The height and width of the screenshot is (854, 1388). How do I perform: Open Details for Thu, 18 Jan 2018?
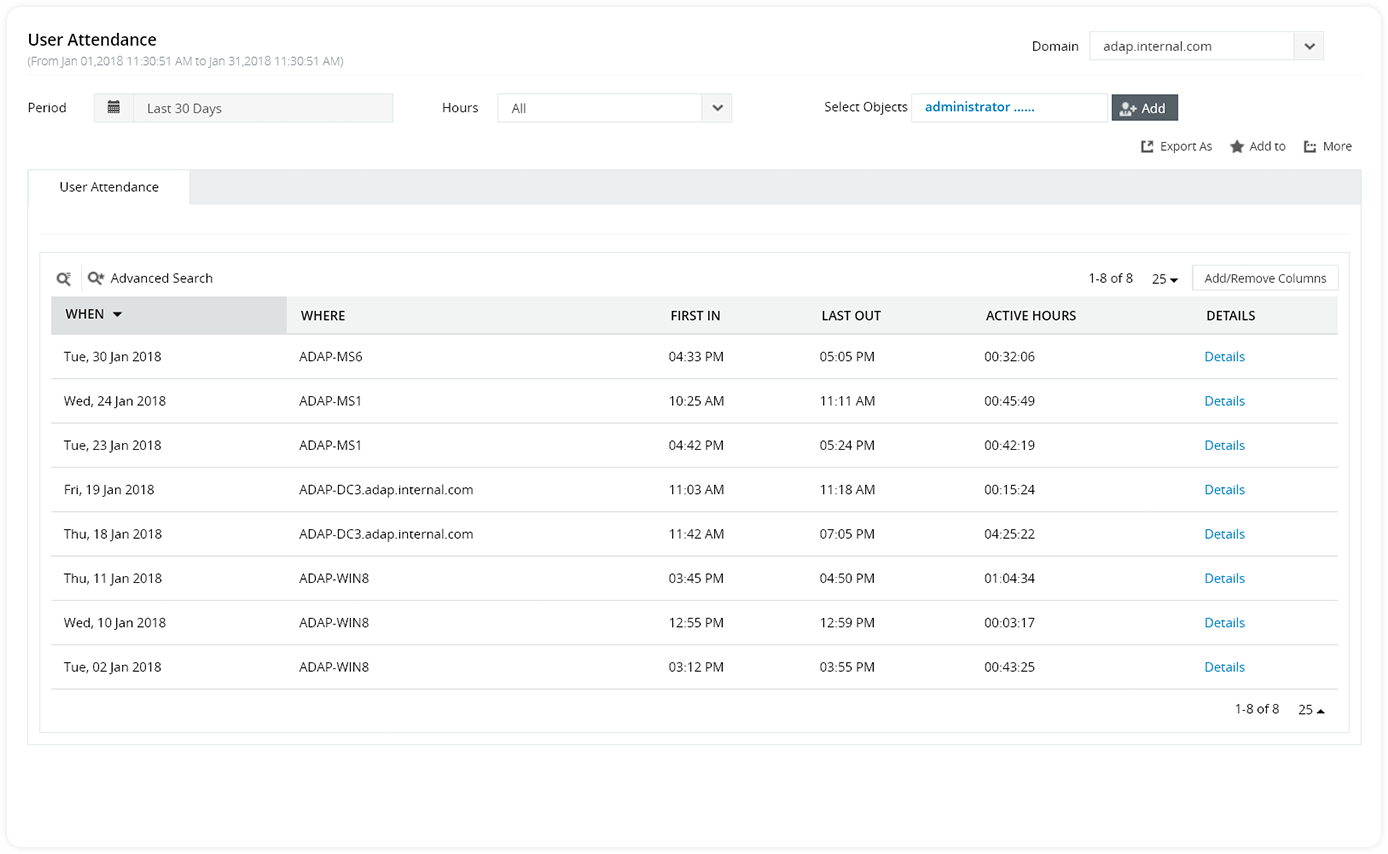click(1224, 534)
